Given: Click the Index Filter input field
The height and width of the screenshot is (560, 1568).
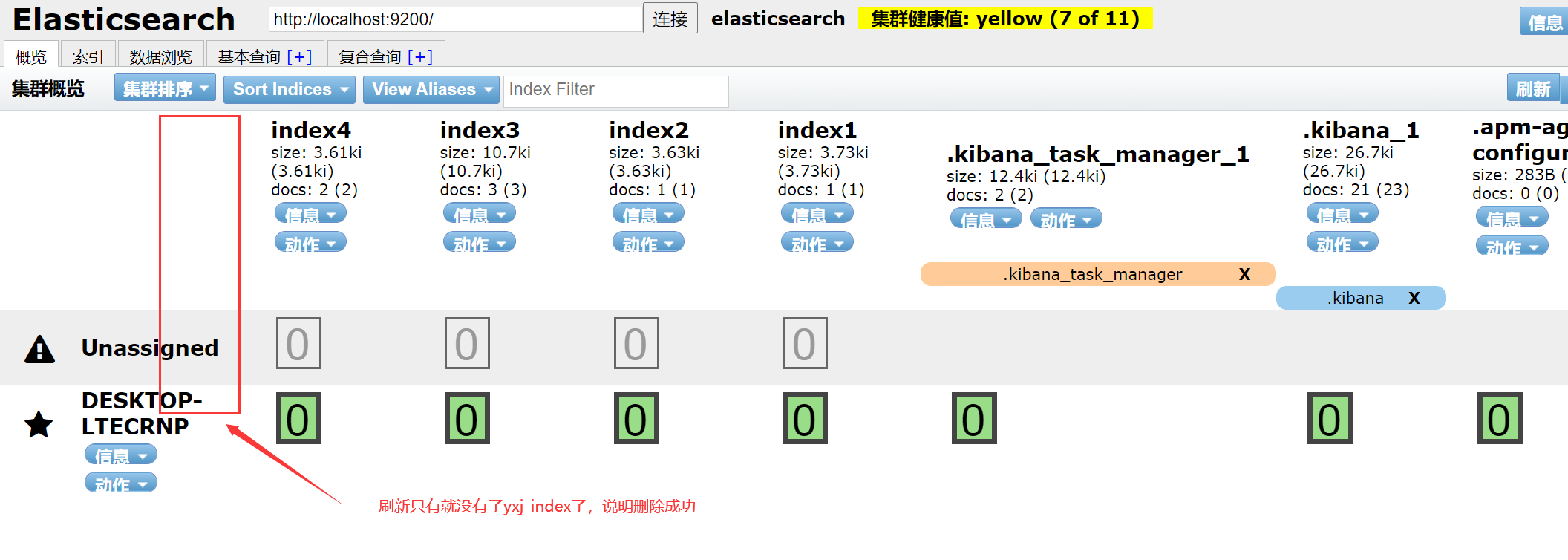Looking at the screenshot, I should click(x=616, y=90).
